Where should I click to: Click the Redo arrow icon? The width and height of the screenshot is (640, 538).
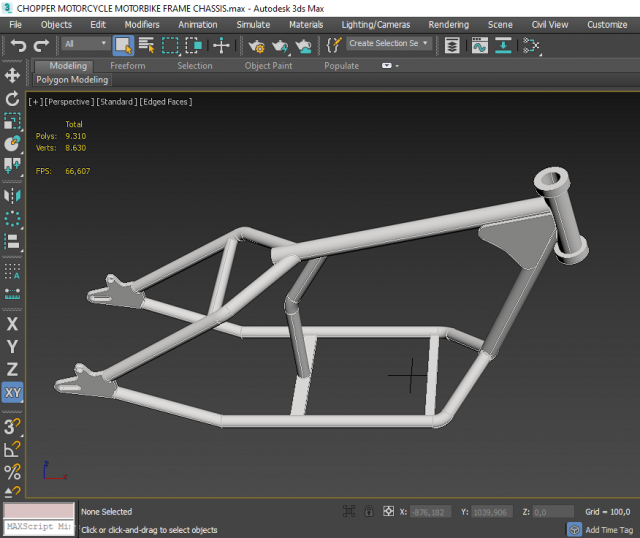pyautogui.click(x=41, y=45)
